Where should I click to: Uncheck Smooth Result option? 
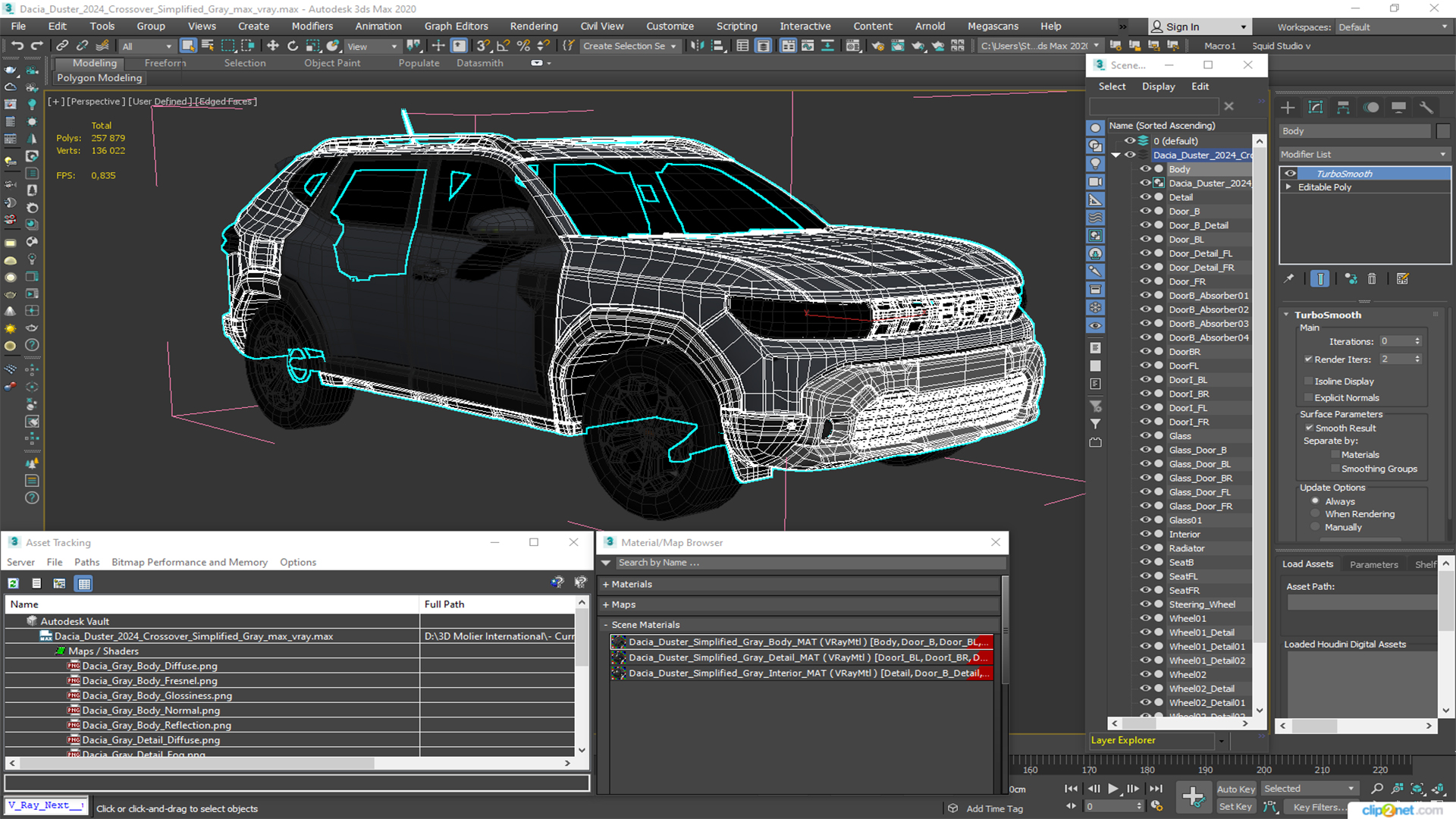(x=1309, y=428)
